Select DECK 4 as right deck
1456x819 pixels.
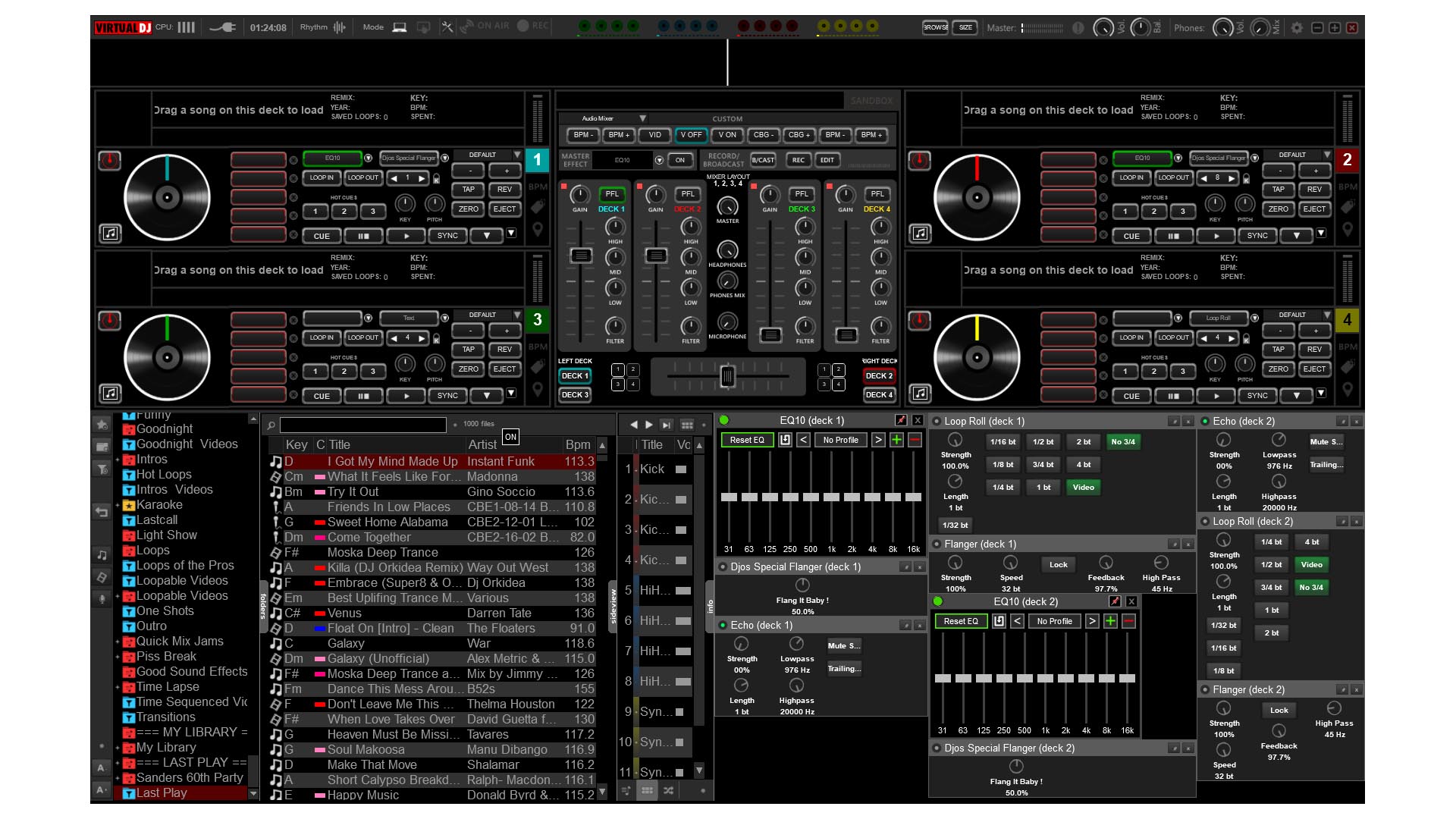tap(879, 395)
